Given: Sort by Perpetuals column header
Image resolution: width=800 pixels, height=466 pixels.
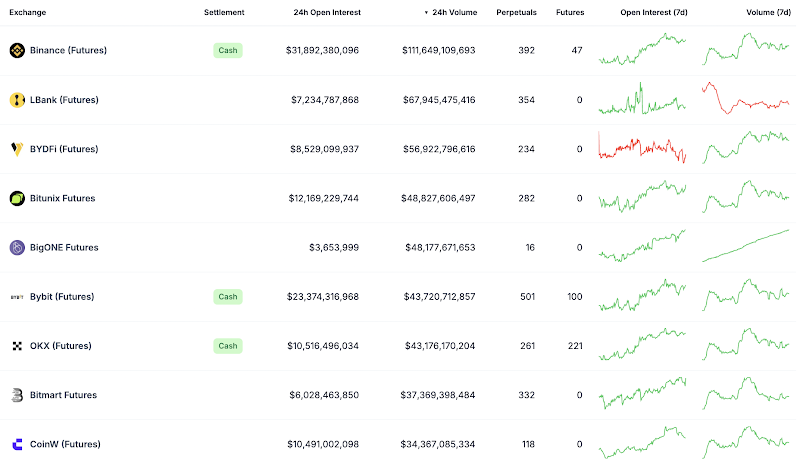Looking at the screenshot, I should 516,12.
